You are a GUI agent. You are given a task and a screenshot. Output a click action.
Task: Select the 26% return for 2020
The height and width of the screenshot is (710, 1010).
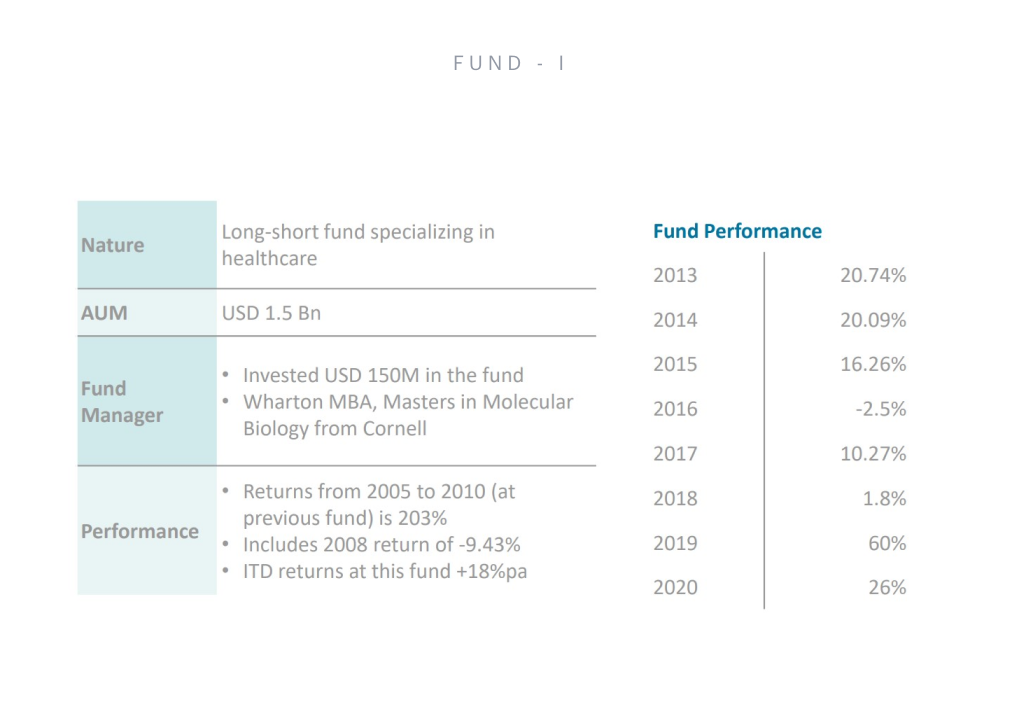coord(886,588)
